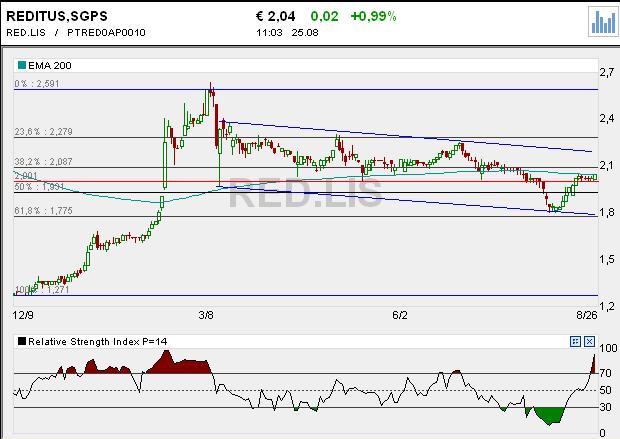
Task: Click the Fibonacci label 0% : 2,591
Action: pos(37,83)
